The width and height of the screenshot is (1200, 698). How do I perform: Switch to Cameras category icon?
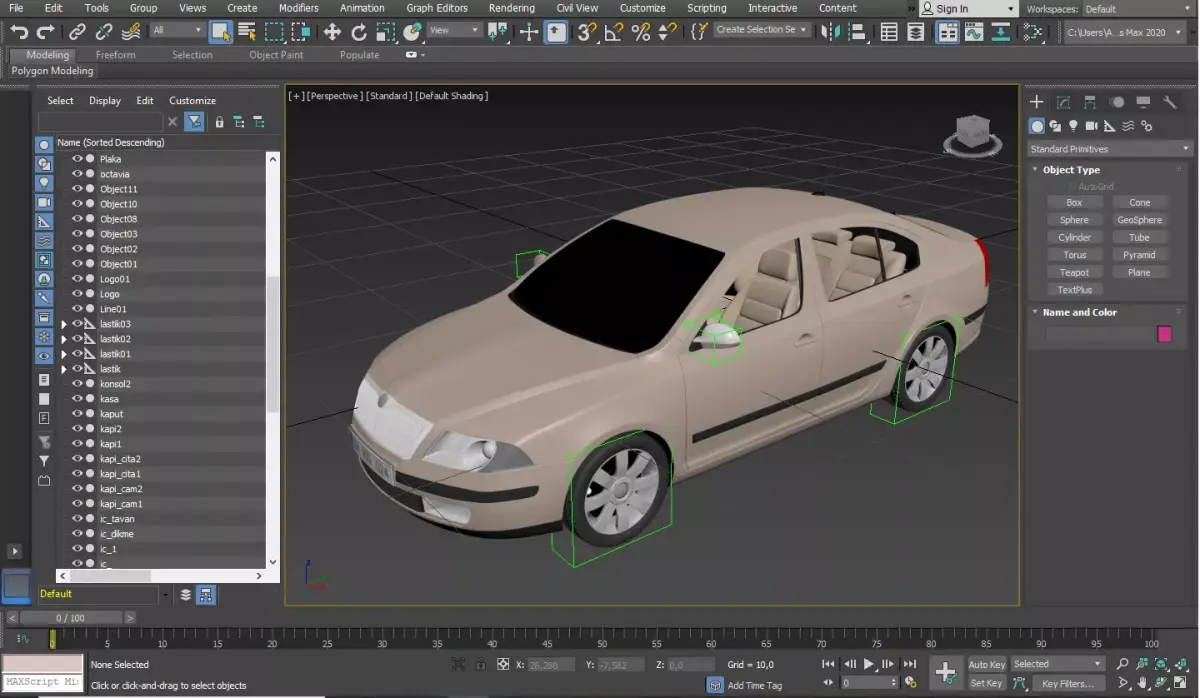(x=1092, y=126)
